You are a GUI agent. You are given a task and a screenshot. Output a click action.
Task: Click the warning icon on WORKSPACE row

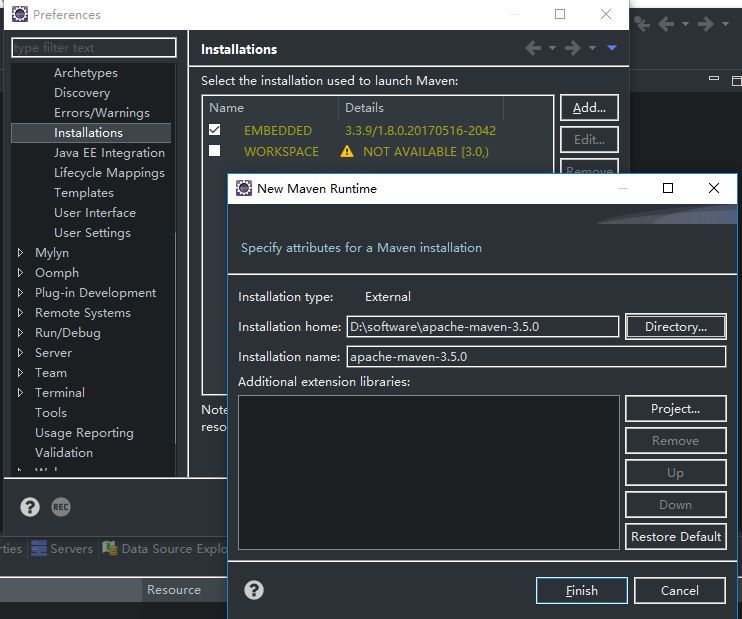pyautogui.click(x=347, y=151)
